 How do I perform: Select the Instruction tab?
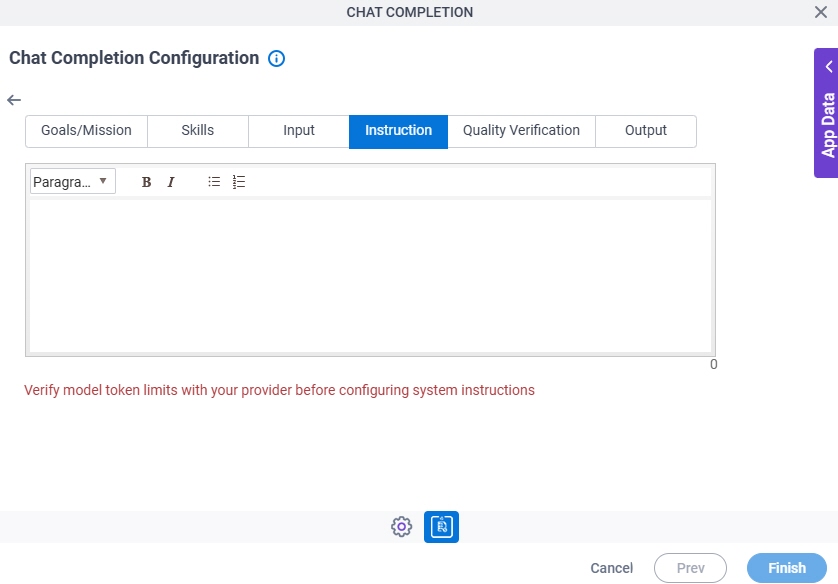click(x=398, y=131)
